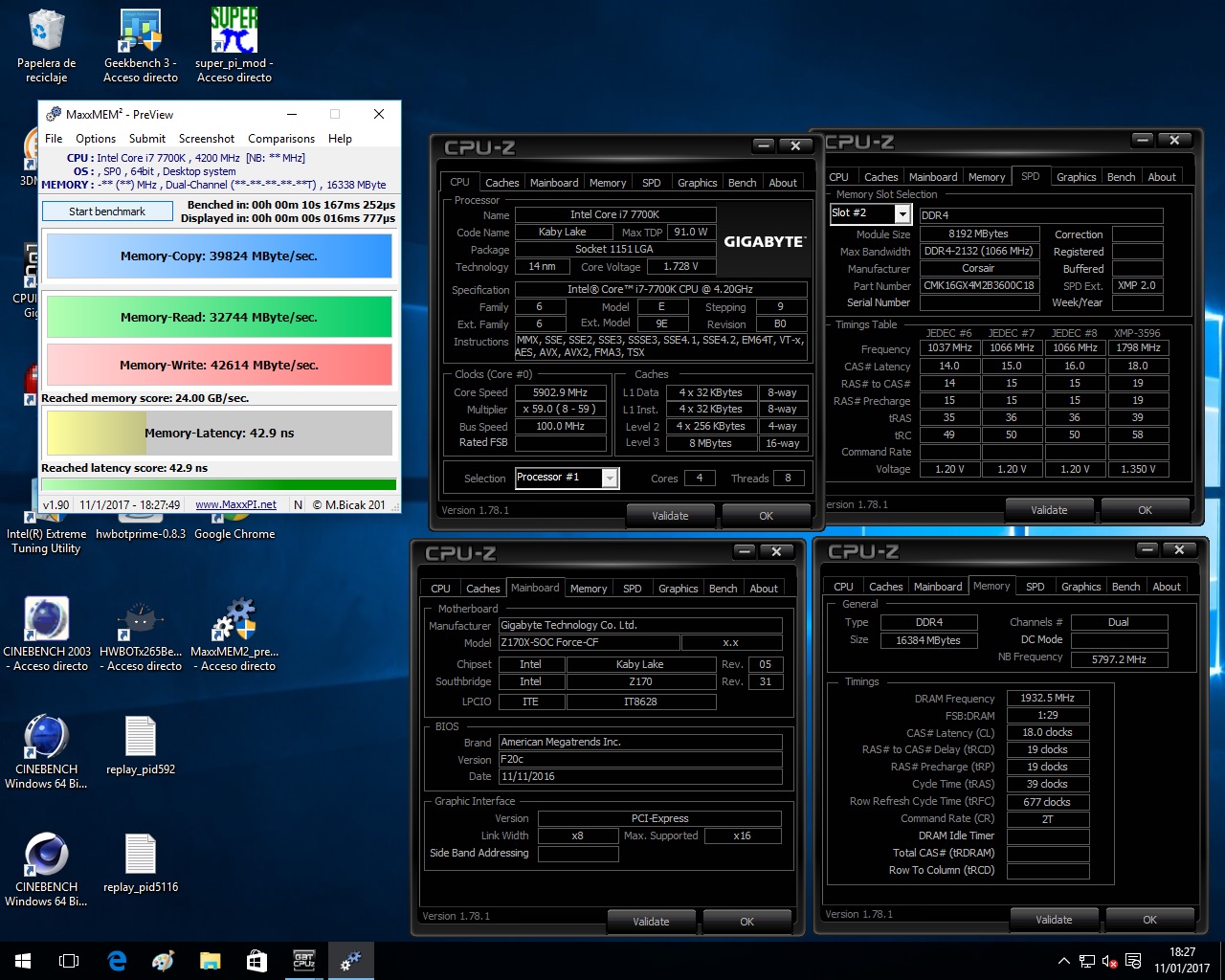The width and height of the screenshot is (1225, 980).
Task: Open the Papelera de reciclaje desktop icon
Action: [46, 45]
